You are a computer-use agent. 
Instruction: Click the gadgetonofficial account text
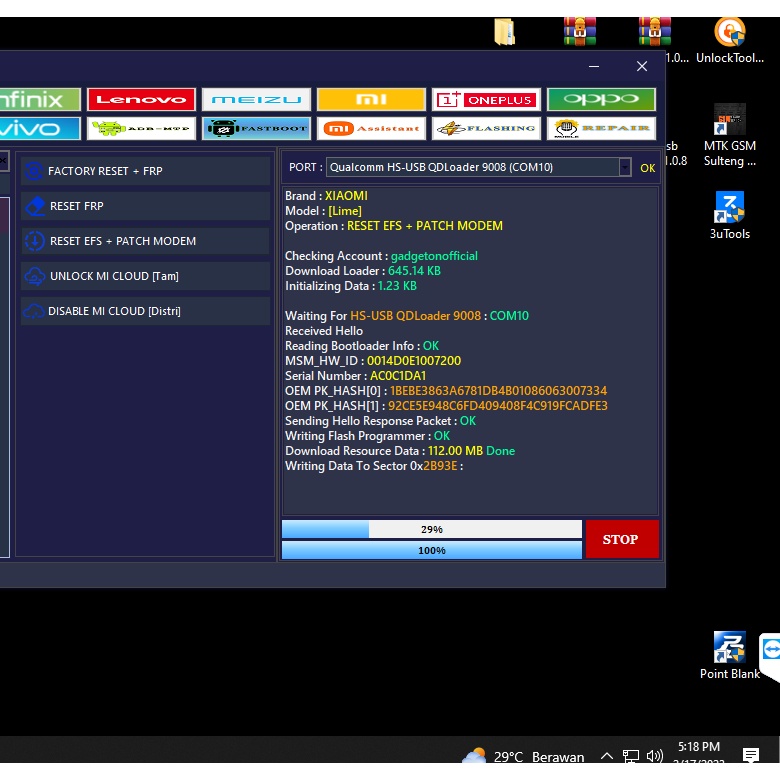tap(434, 256)
